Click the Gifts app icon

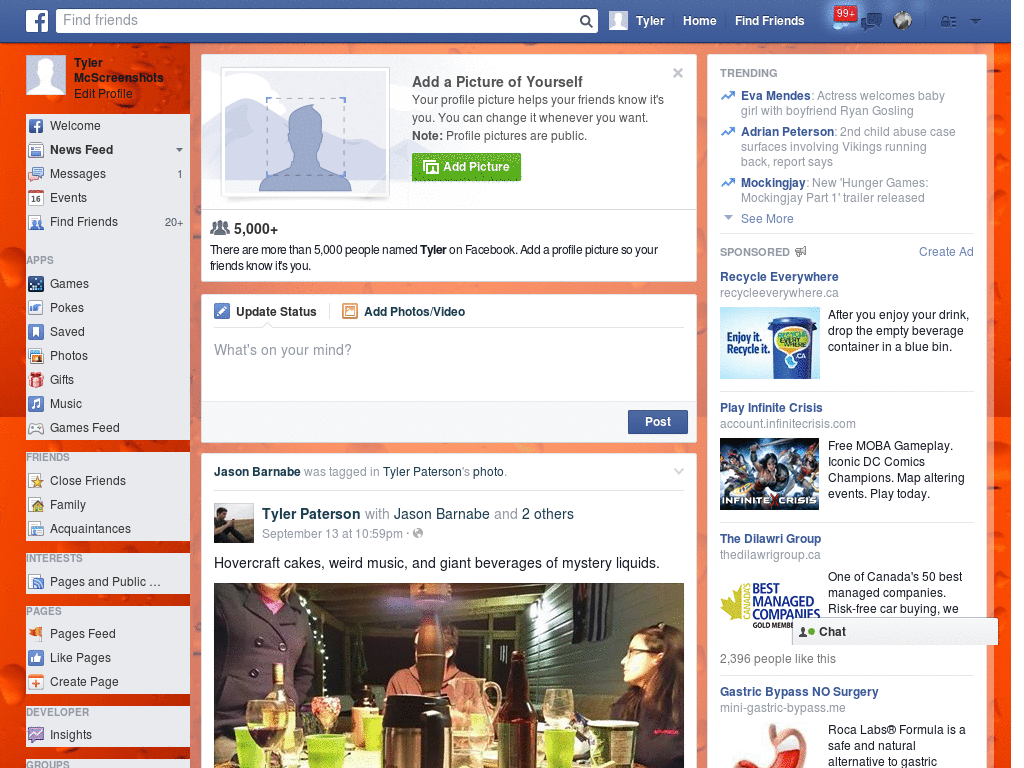tap(36, 380)
